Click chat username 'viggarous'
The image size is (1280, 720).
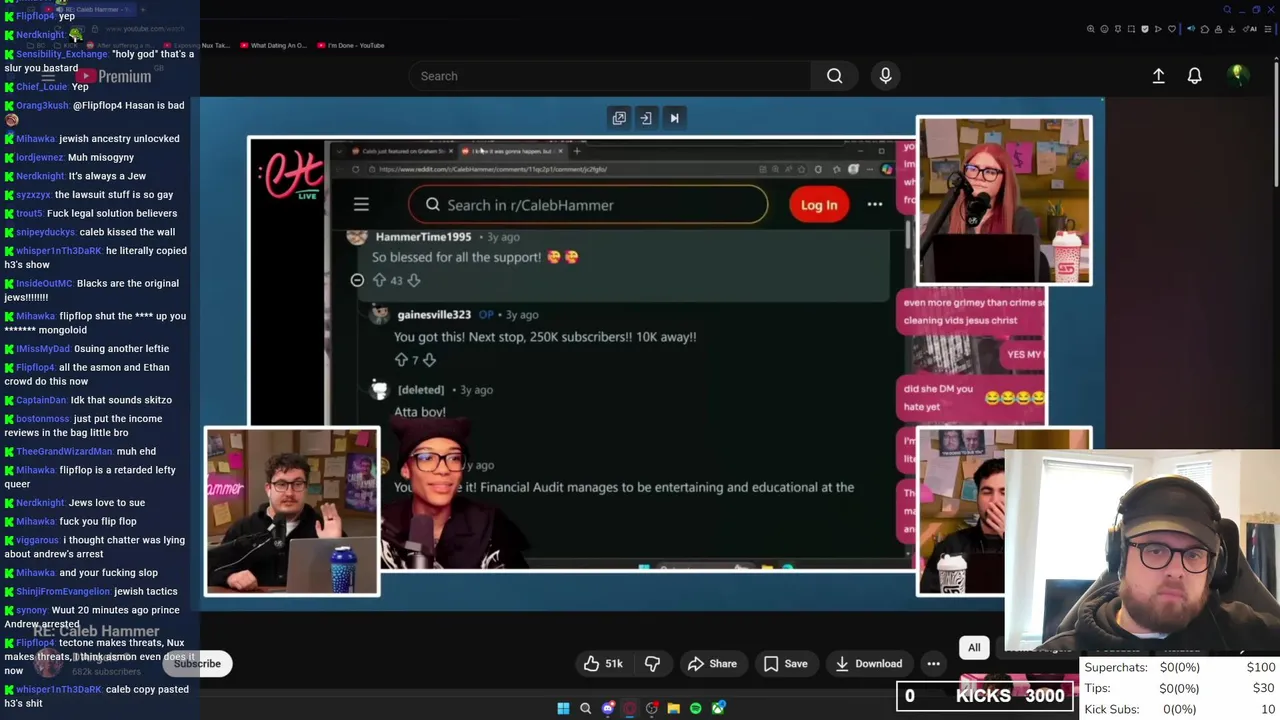pyautogui.click(x=38, y=540)
